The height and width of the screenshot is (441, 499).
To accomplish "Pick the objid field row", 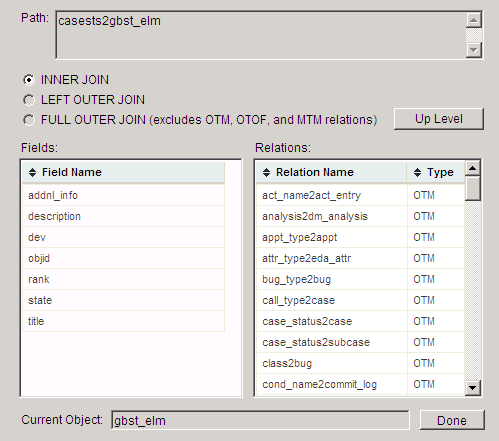I will pos(123,258).
